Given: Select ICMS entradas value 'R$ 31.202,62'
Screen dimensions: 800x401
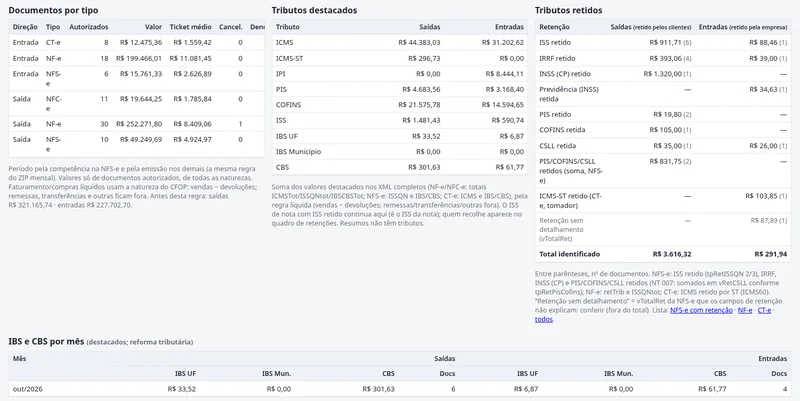Looking at the screenshot, I should (503, 42).
